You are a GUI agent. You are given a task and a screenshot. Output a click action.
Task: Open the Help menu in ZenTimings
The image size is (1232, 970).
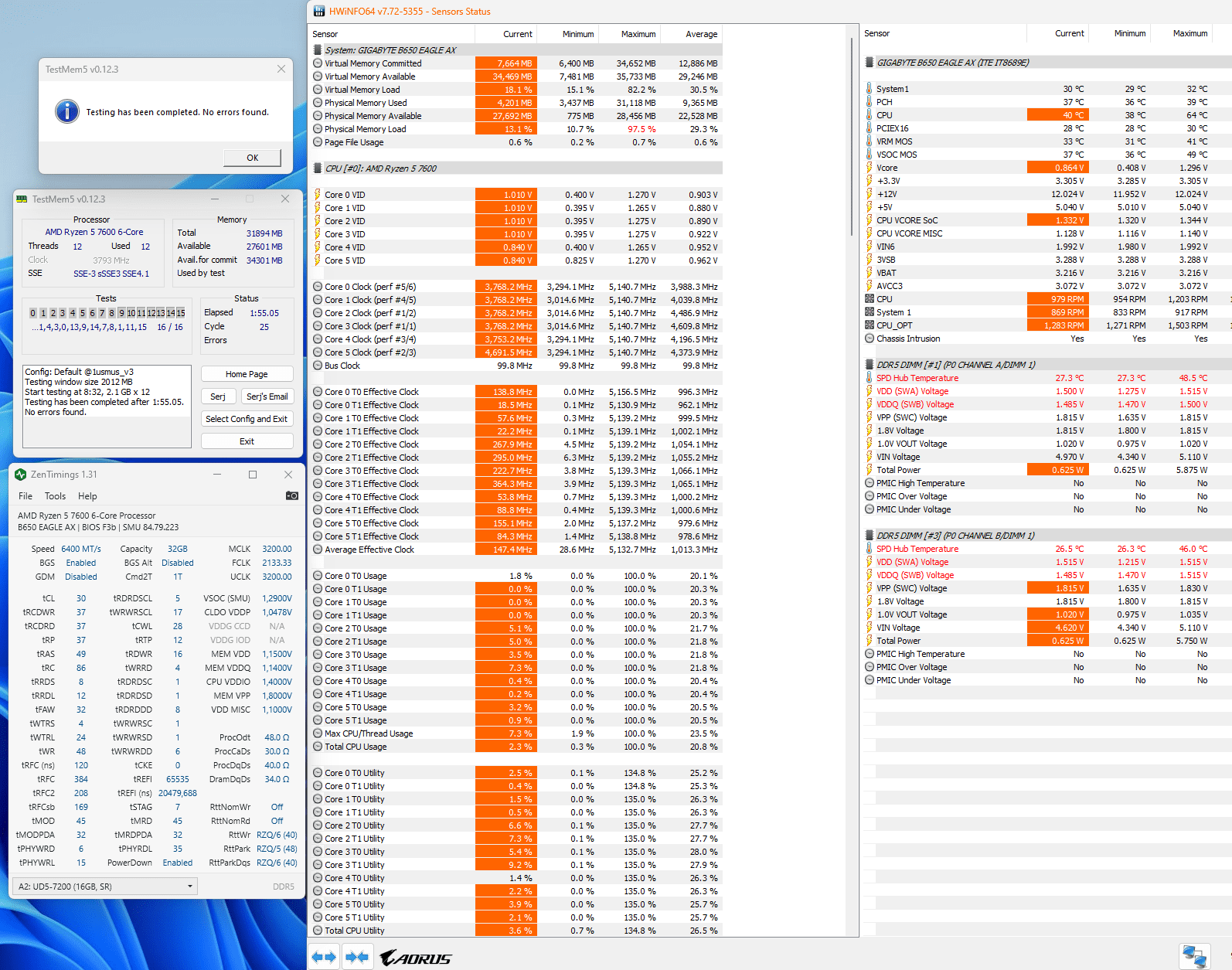tap(88, 496)
